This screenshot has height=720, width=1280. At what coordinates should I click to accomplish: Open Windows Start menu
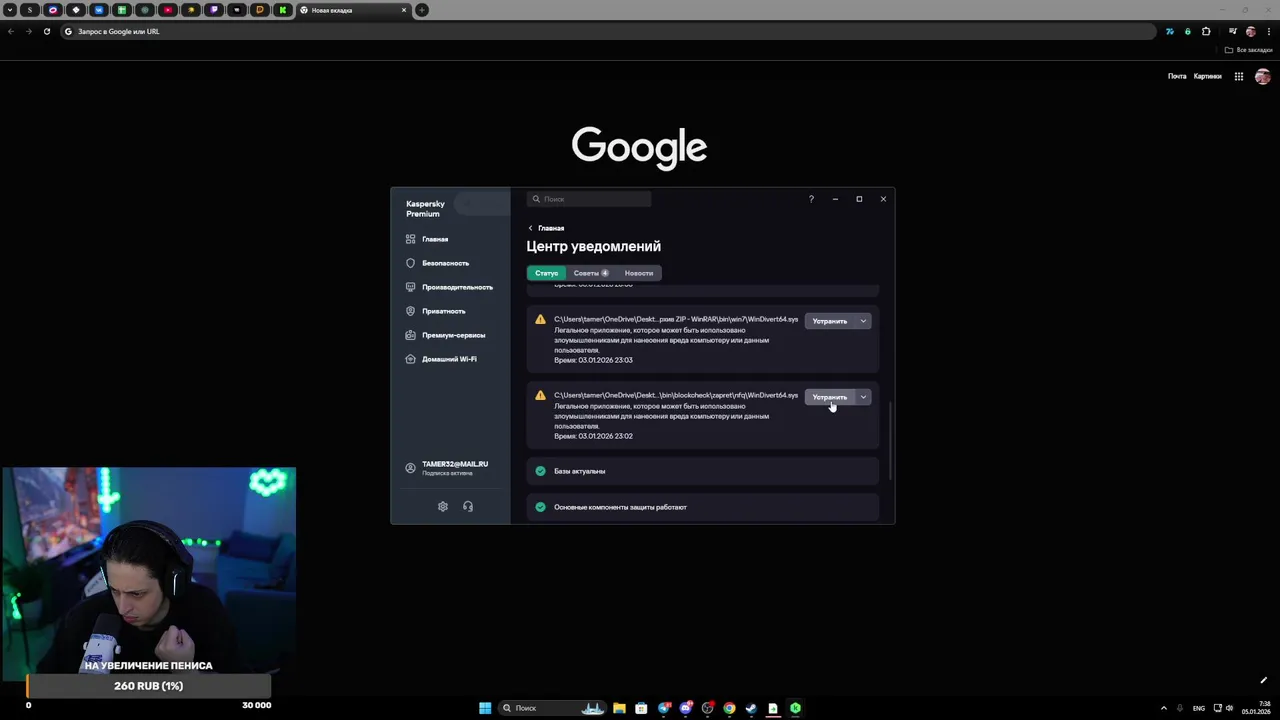[485, 708]
